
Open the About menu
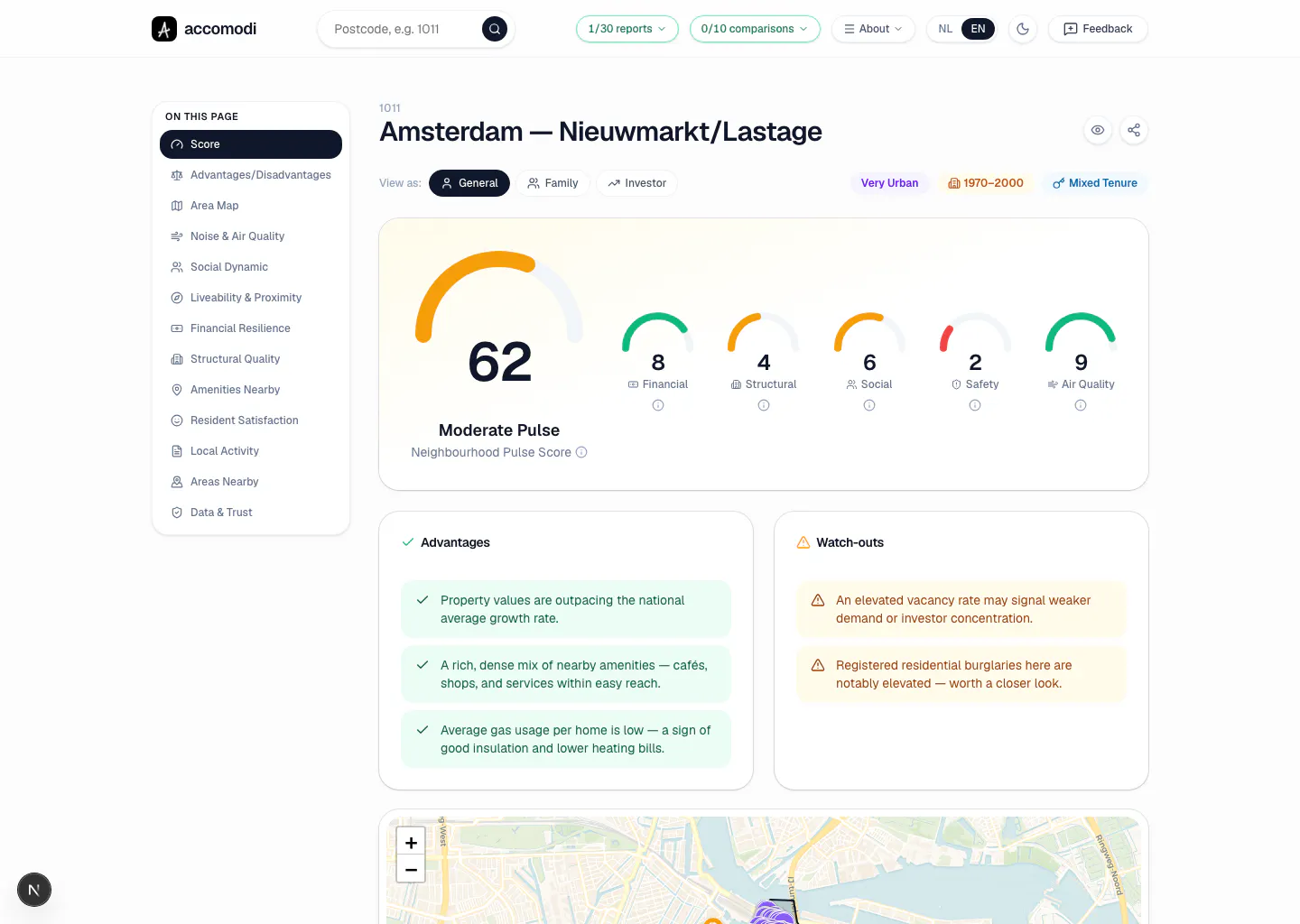click(873, 29)
